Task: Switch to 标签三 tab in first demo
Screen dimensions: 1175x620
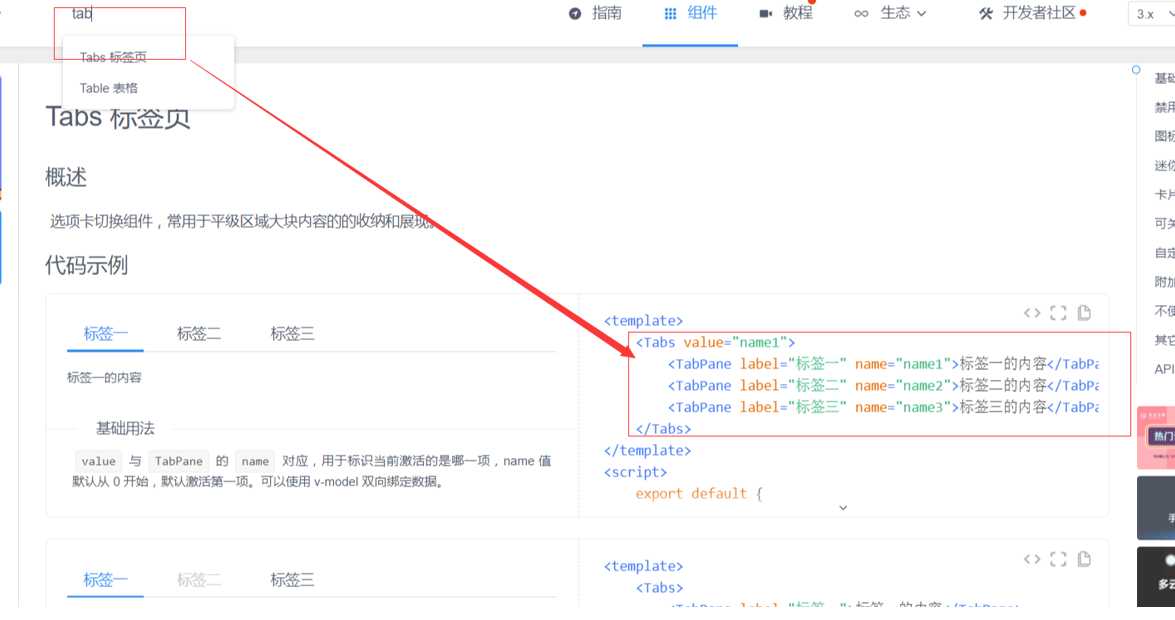Action: pyautogui.click(x=292, y=334)
